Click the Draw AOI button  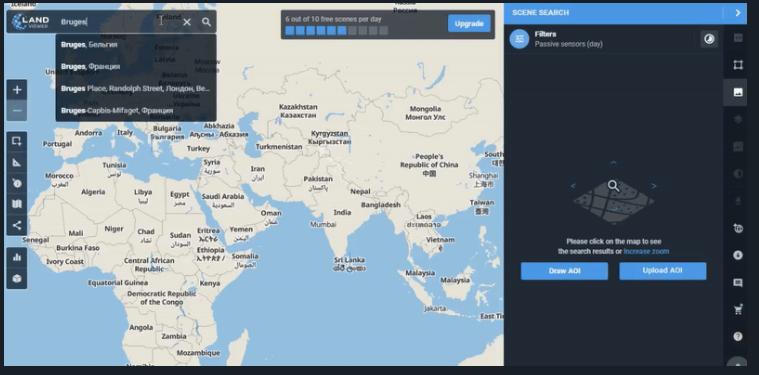tap(564, 271)
